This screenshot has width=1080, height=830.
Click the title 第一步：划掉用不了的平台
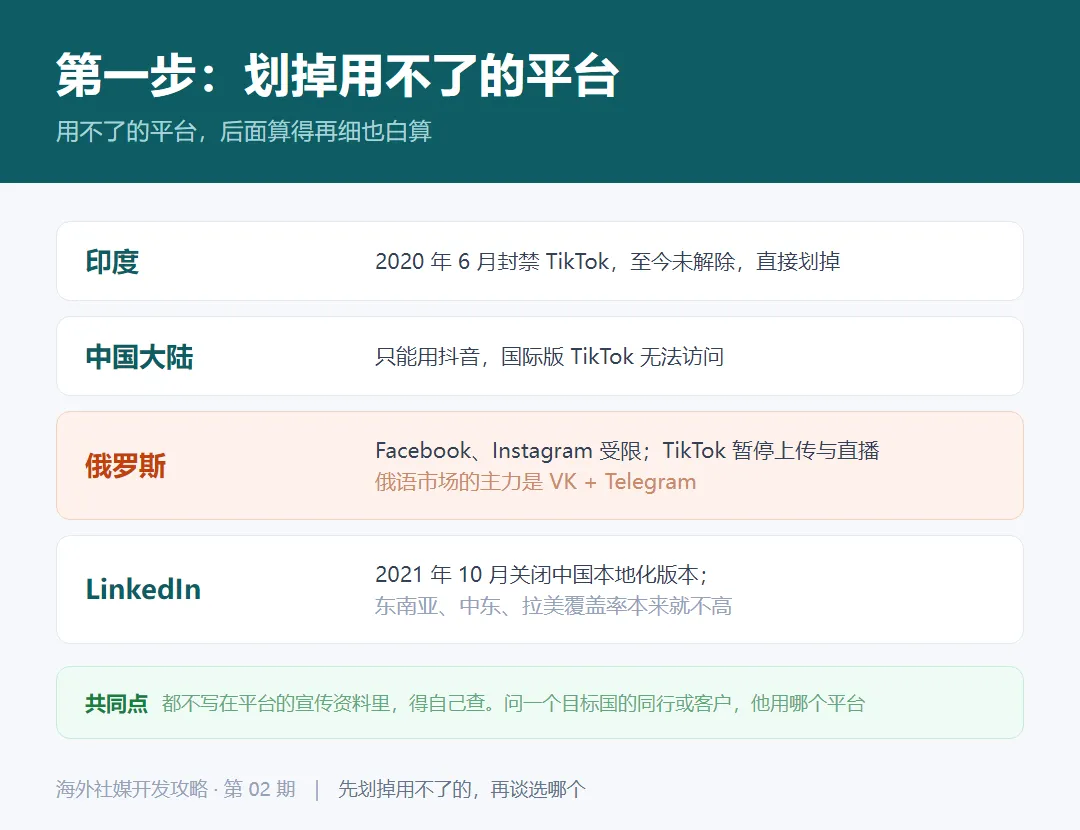pyautogui.click(x=338, y=75)
